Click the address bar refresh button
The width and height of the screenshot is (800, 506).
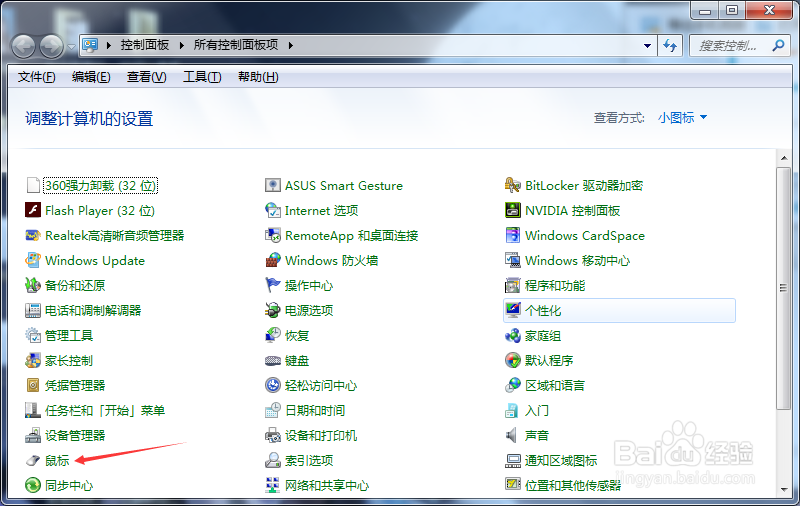[x=670, y=46]
